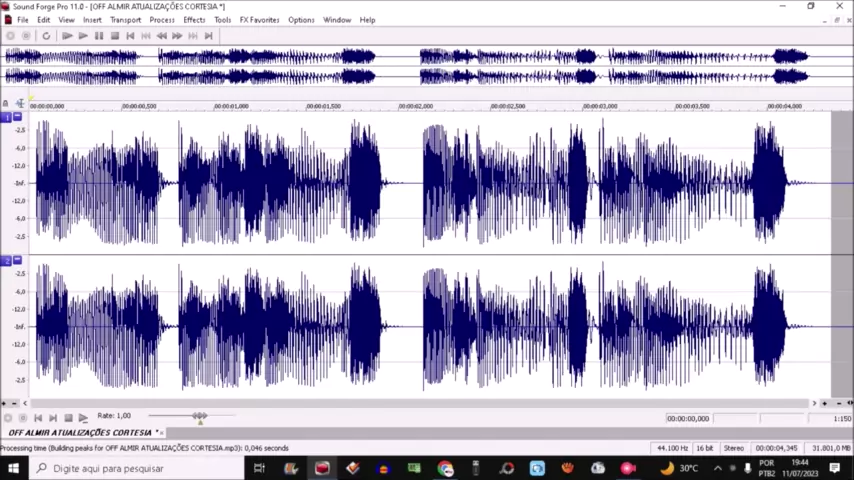Toggle Loop Playback in the top toolbar
Viewport: 854px width, 480px height.
(46, 36)
